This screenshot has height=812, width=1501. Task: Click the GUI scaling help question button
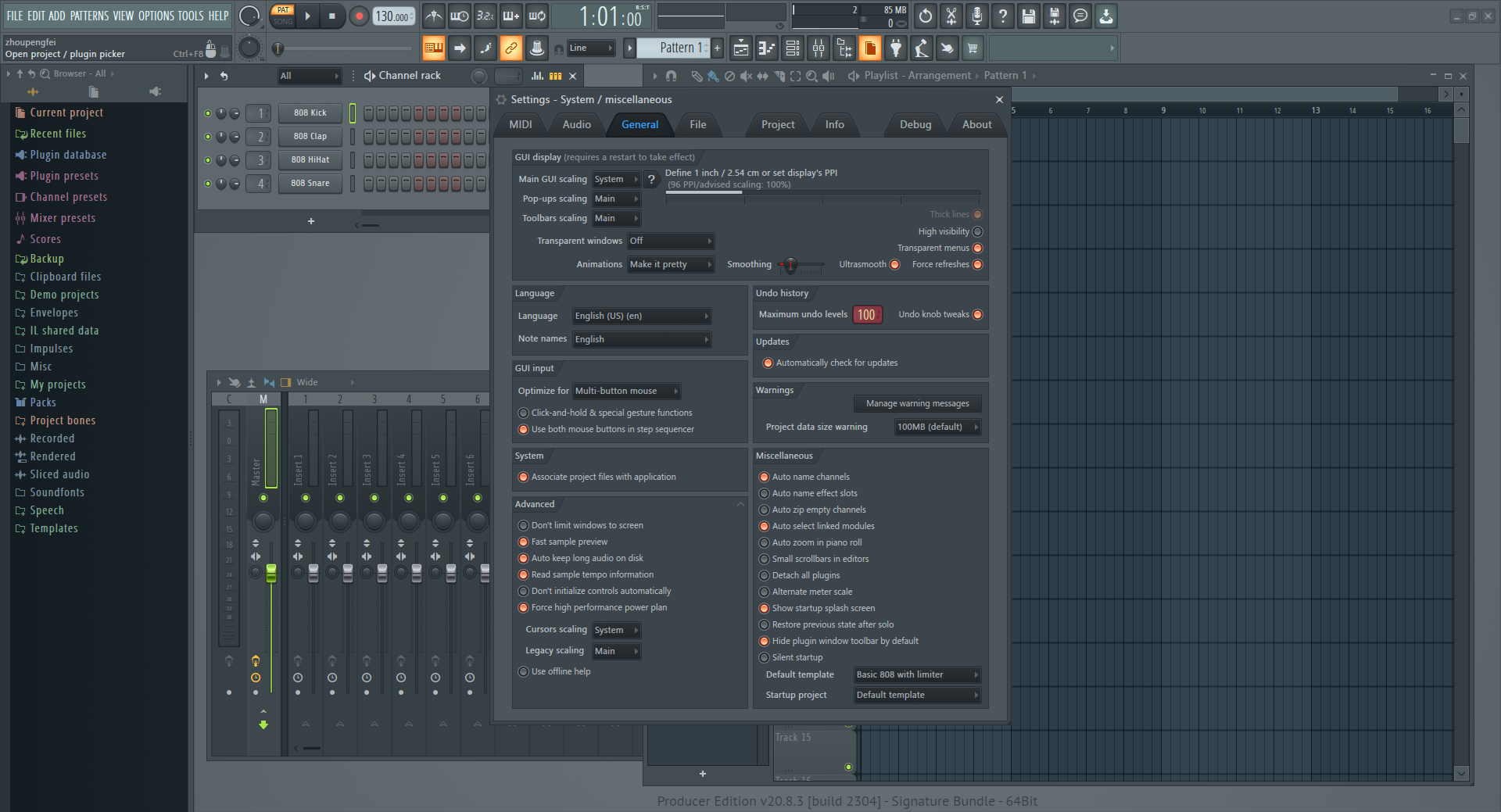tap(651, 180)
